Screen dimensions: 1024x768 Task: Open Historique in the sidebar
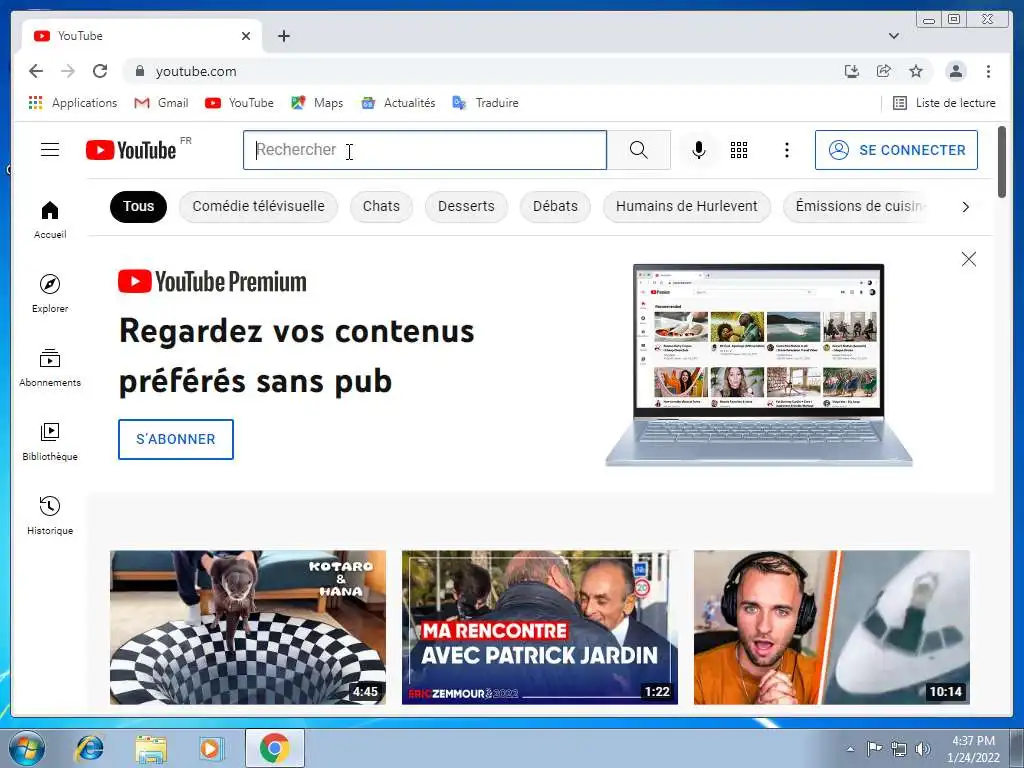click(x=50, y=516)
